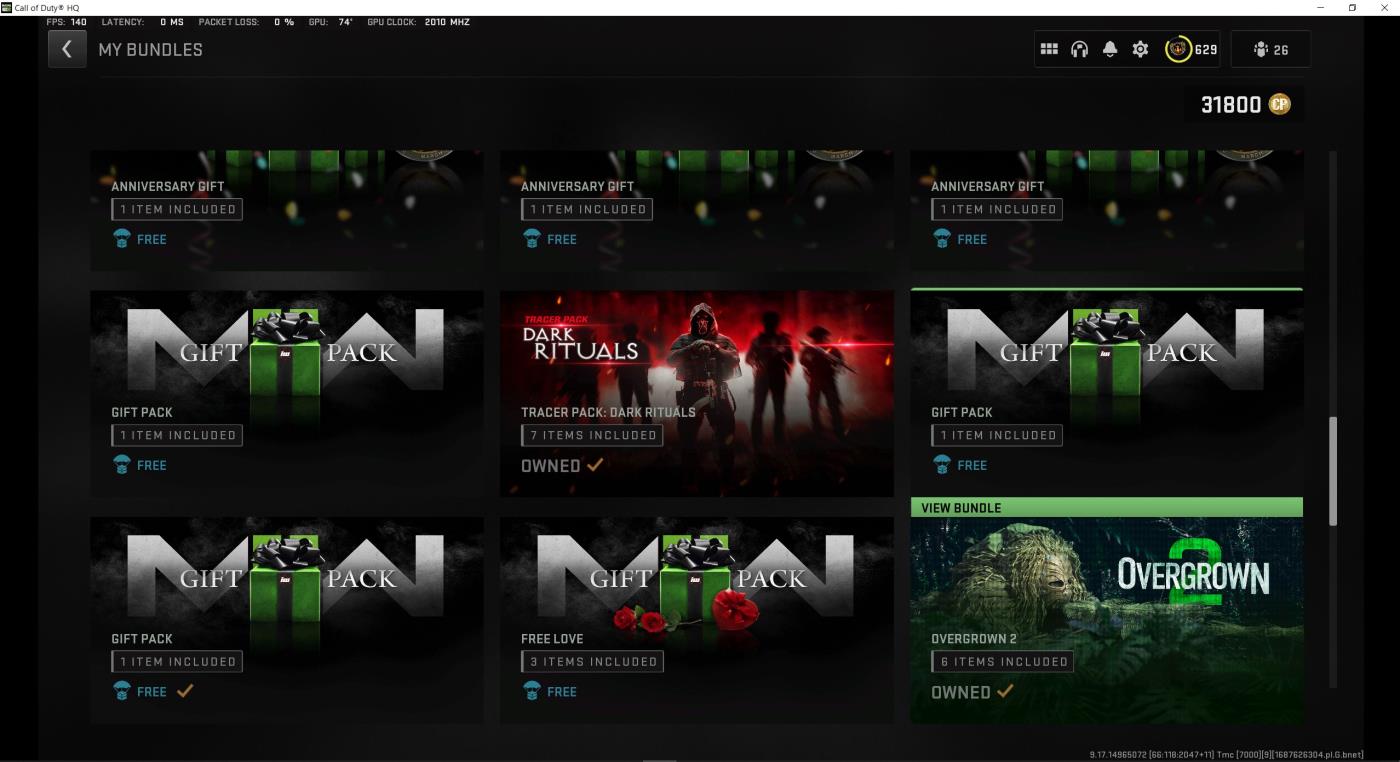Click the "6 ITEMS INCLUDED" label
This screenshot has width=1400, height=762.
[1003, 661]
